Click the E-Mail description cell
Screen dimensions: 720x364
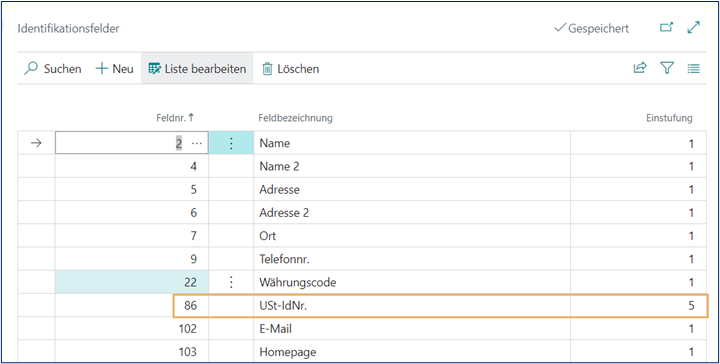[412, 329]
